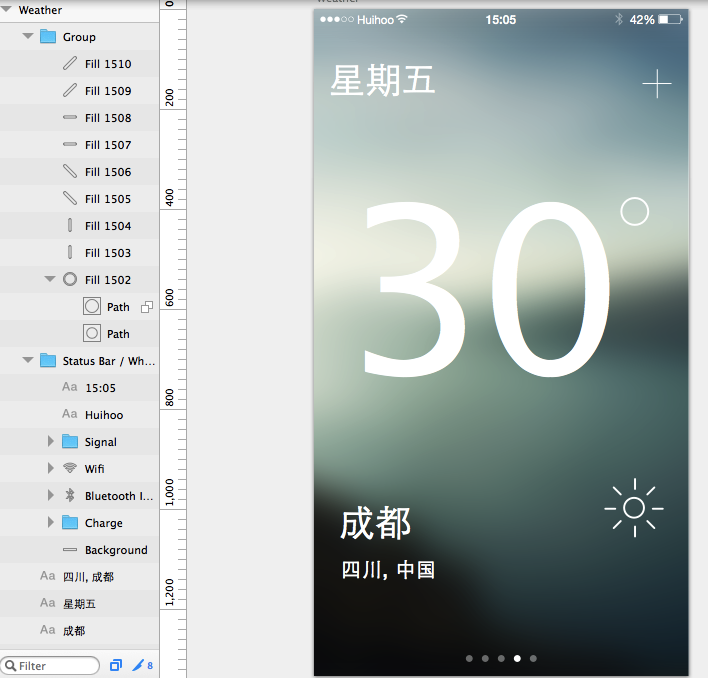Viewport: 708px width, 678px height.
Task: Select the Background layer in list
Action: pos(115,550)
